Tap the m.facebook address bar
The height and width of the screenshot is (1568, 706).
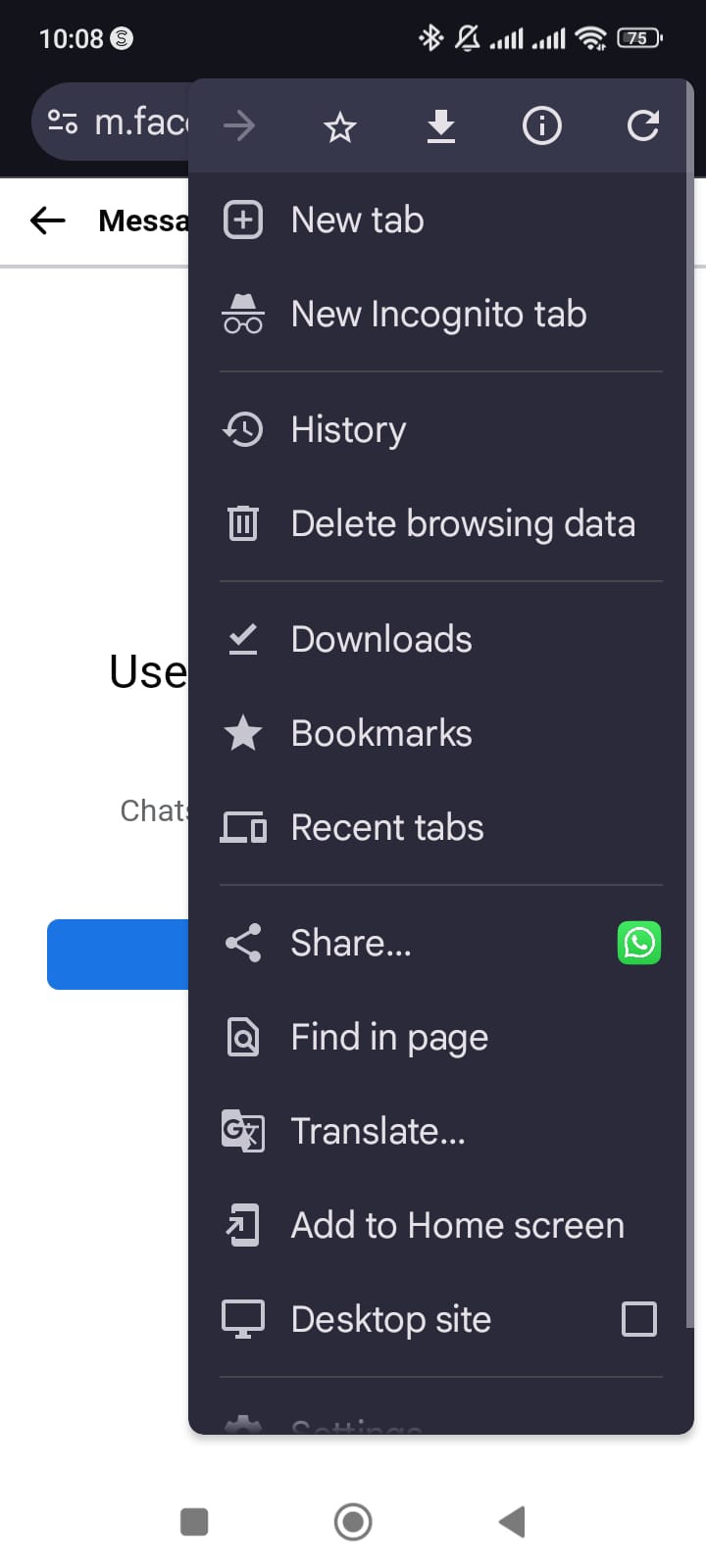(127, 122)
